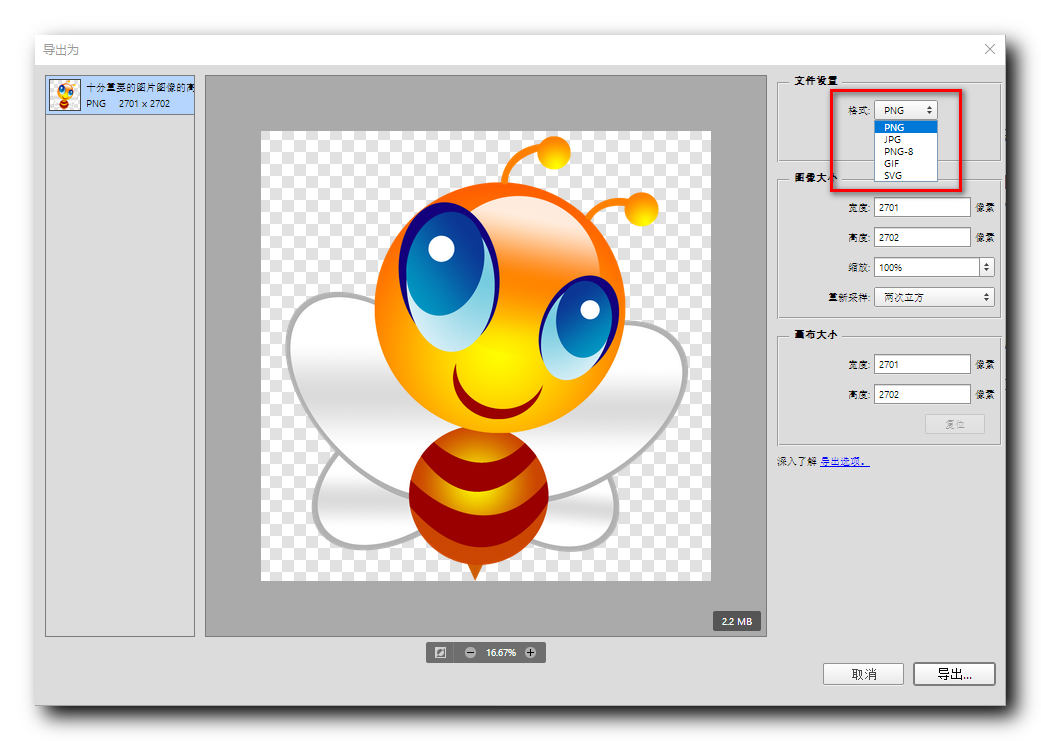Image resolution: width=1041 pixels, height=741 pixels.
Task: Choose PNG-8 in the format list
Action: pos(906,151)
